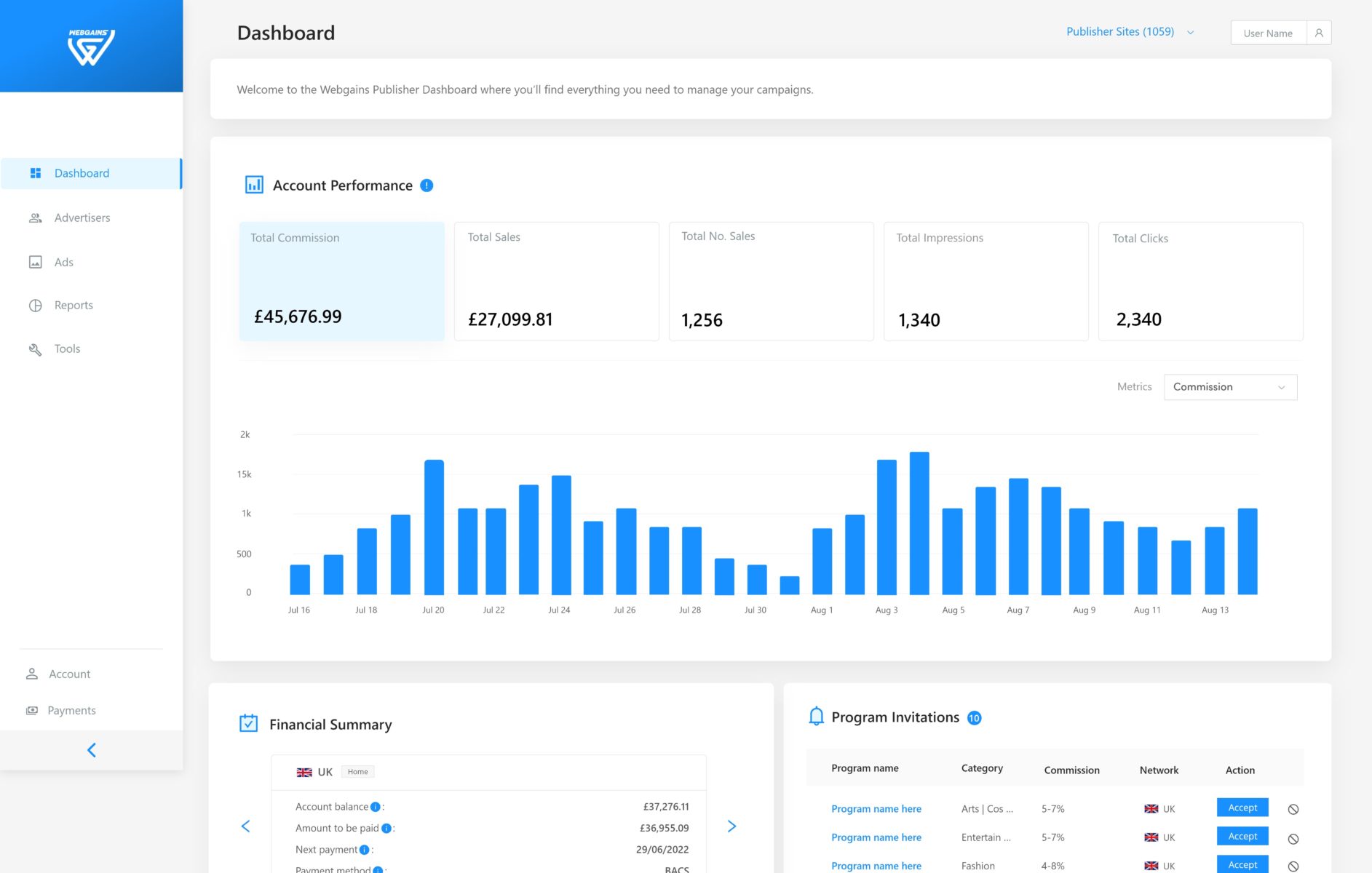The width and height of the screenshot is (1372, 873).
Task: Click the user profile icon top right
Action: click(x=1320, y=32)
